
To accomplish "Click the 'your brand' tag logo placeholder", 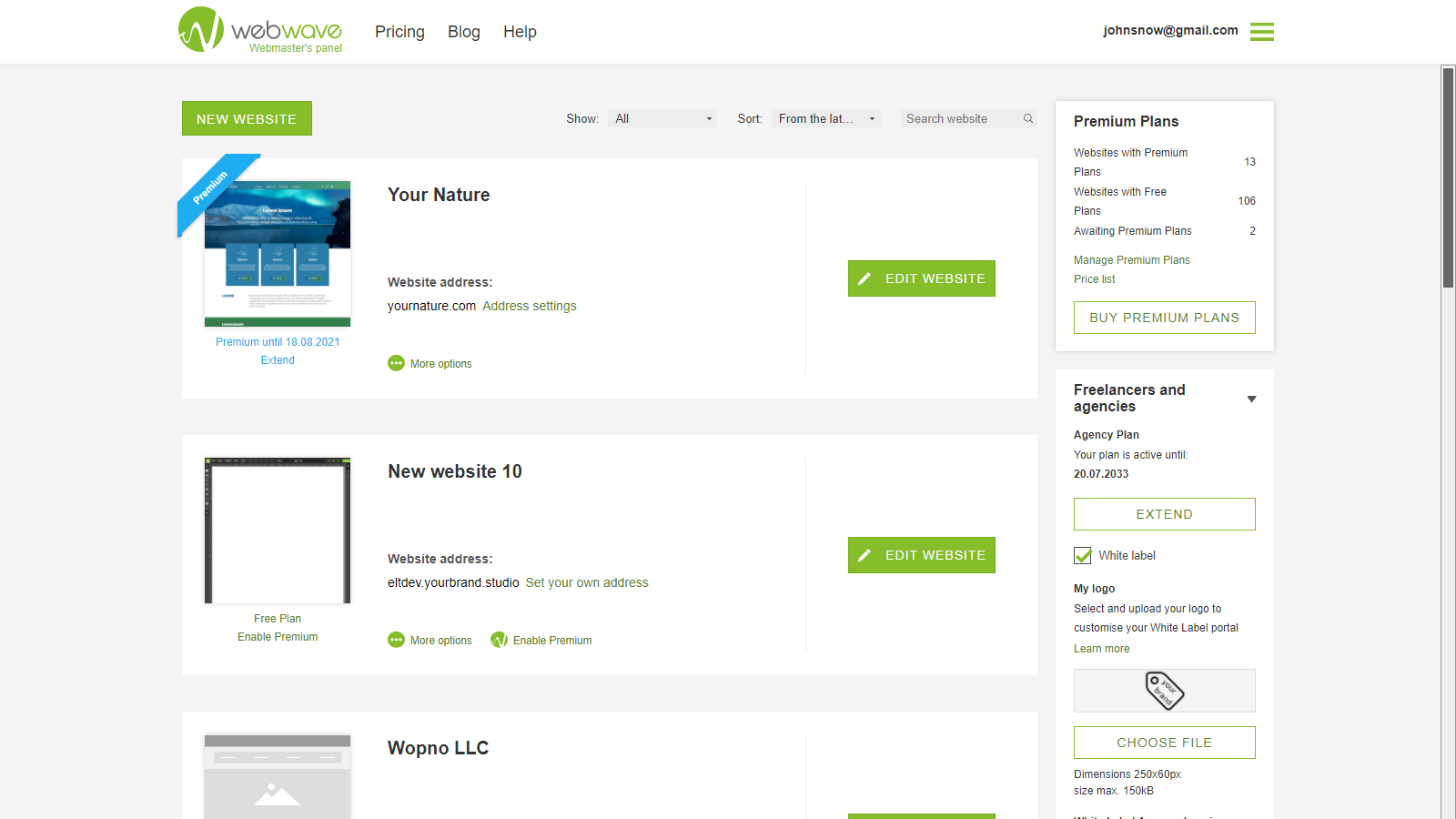I will click(1165, 691).
